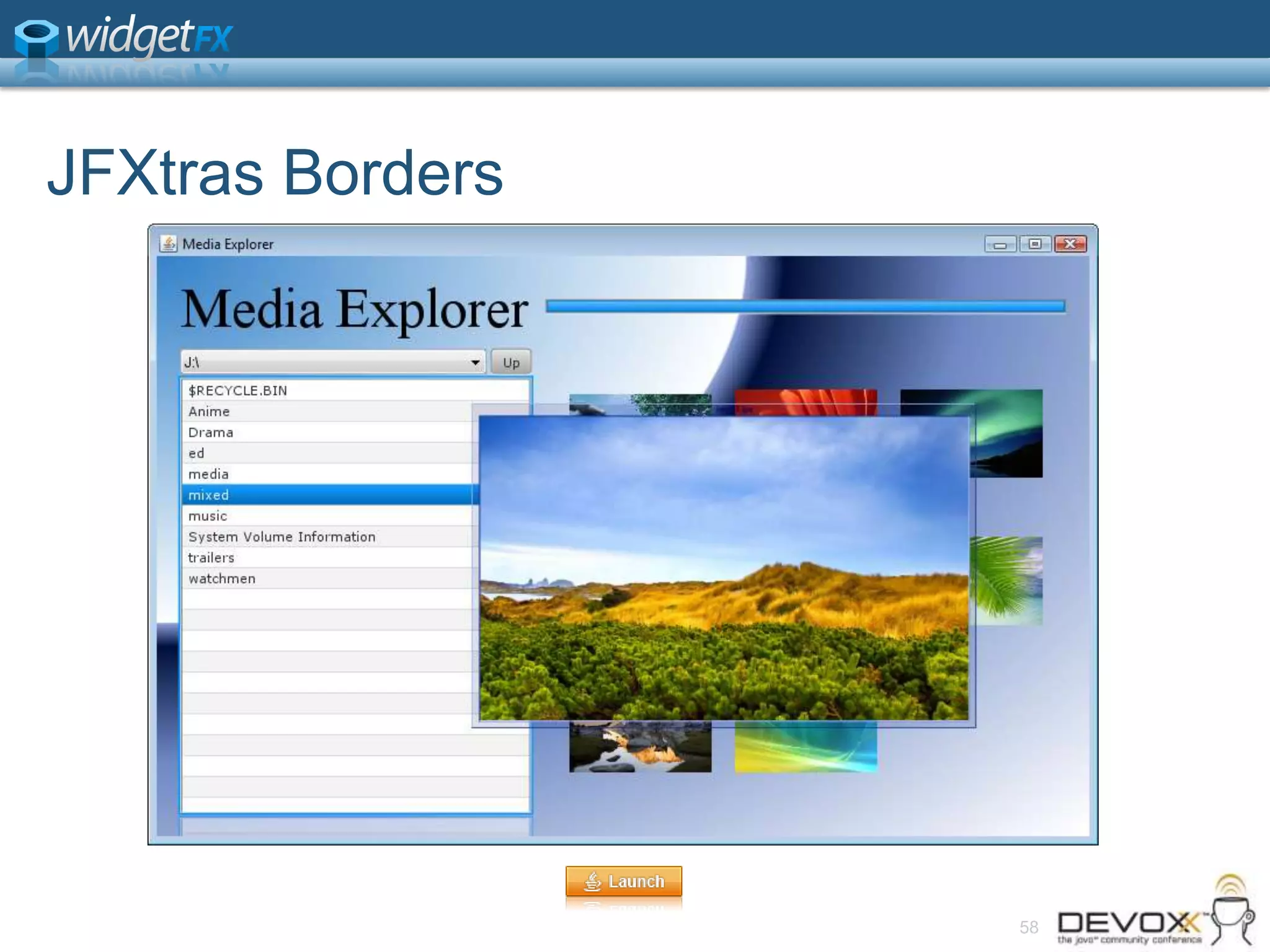Select the $RECYCLE.BIN folder entry
The width and height of the screenshot is (1270, 952).
356,390
